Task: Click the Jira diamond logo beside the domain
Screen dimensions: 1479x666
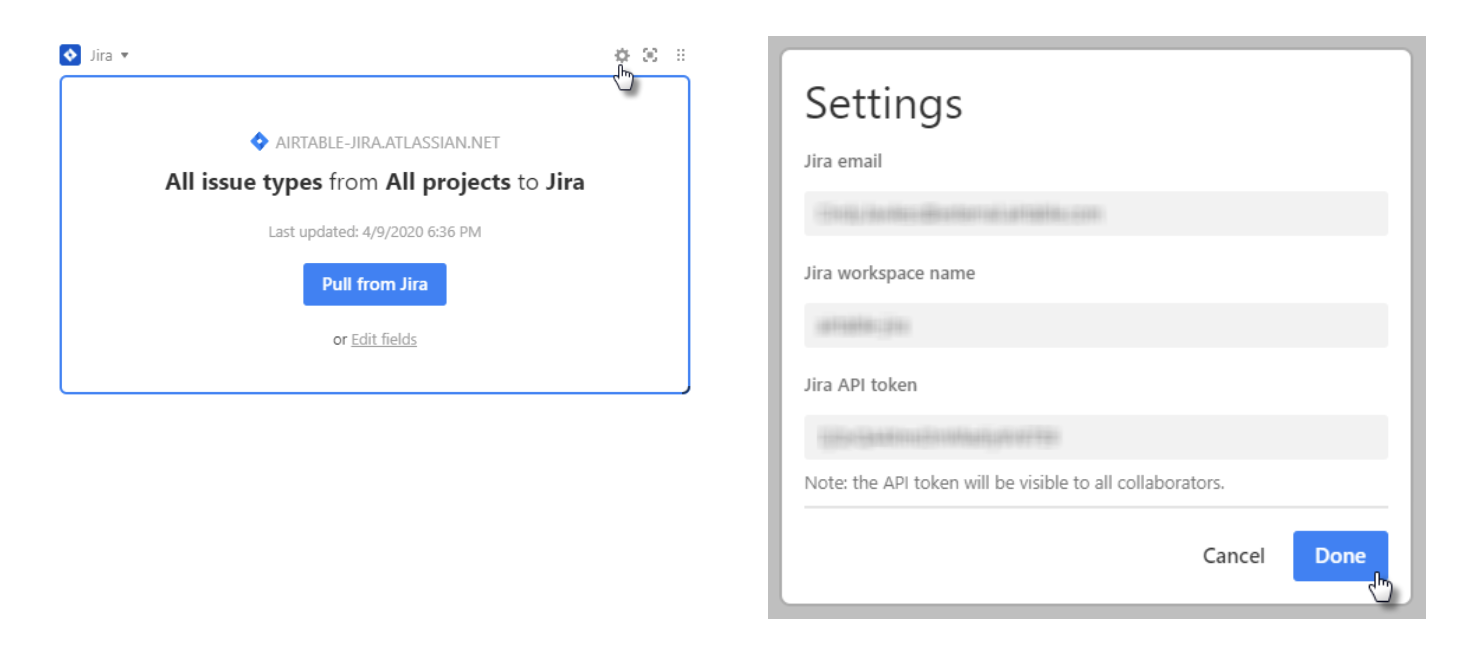Action: 259,142
